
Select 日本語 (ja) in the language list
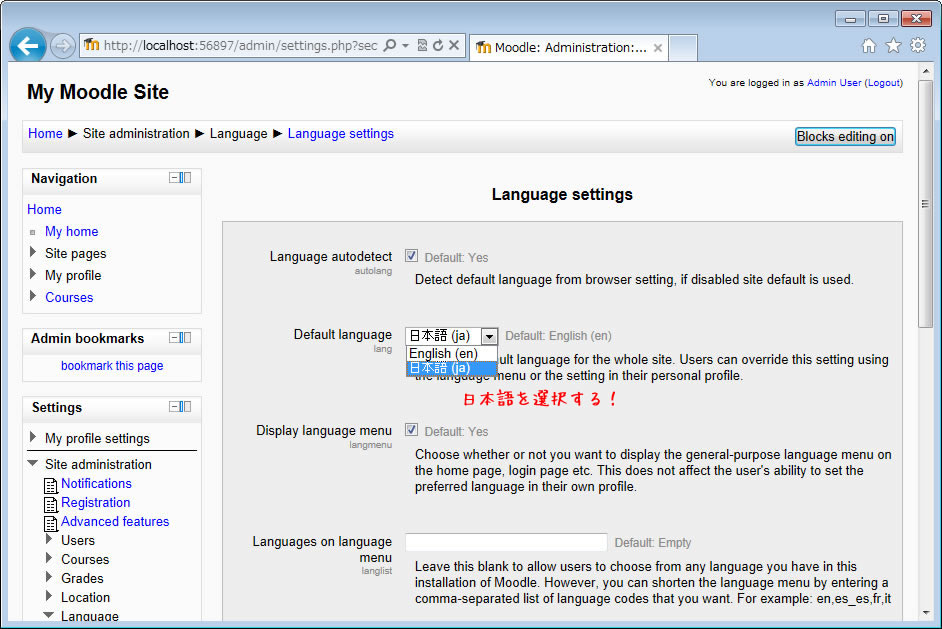(x=450, y=368)
